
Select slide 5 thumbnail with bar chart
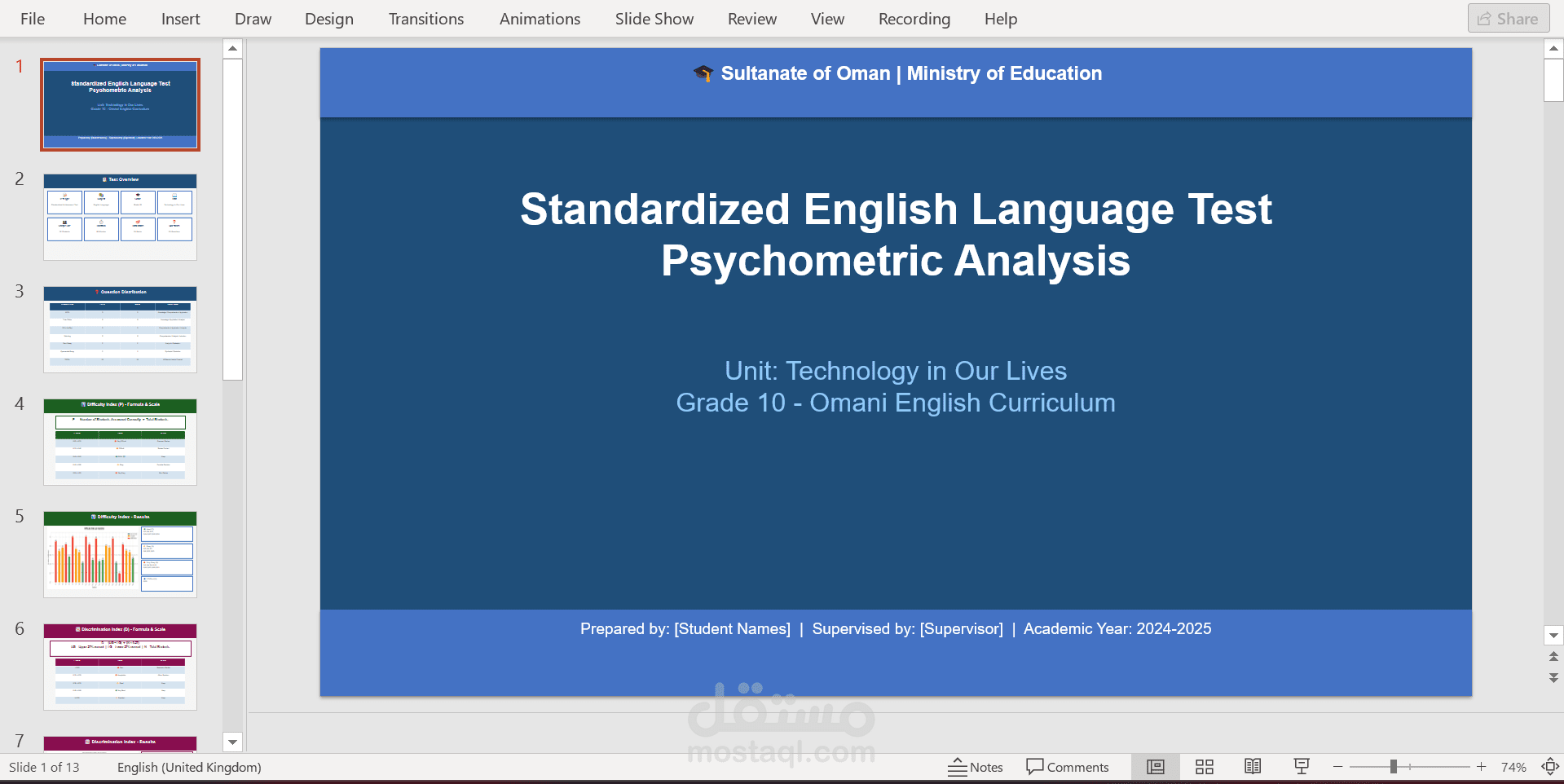pyautogui.click(x=120, y=555)
